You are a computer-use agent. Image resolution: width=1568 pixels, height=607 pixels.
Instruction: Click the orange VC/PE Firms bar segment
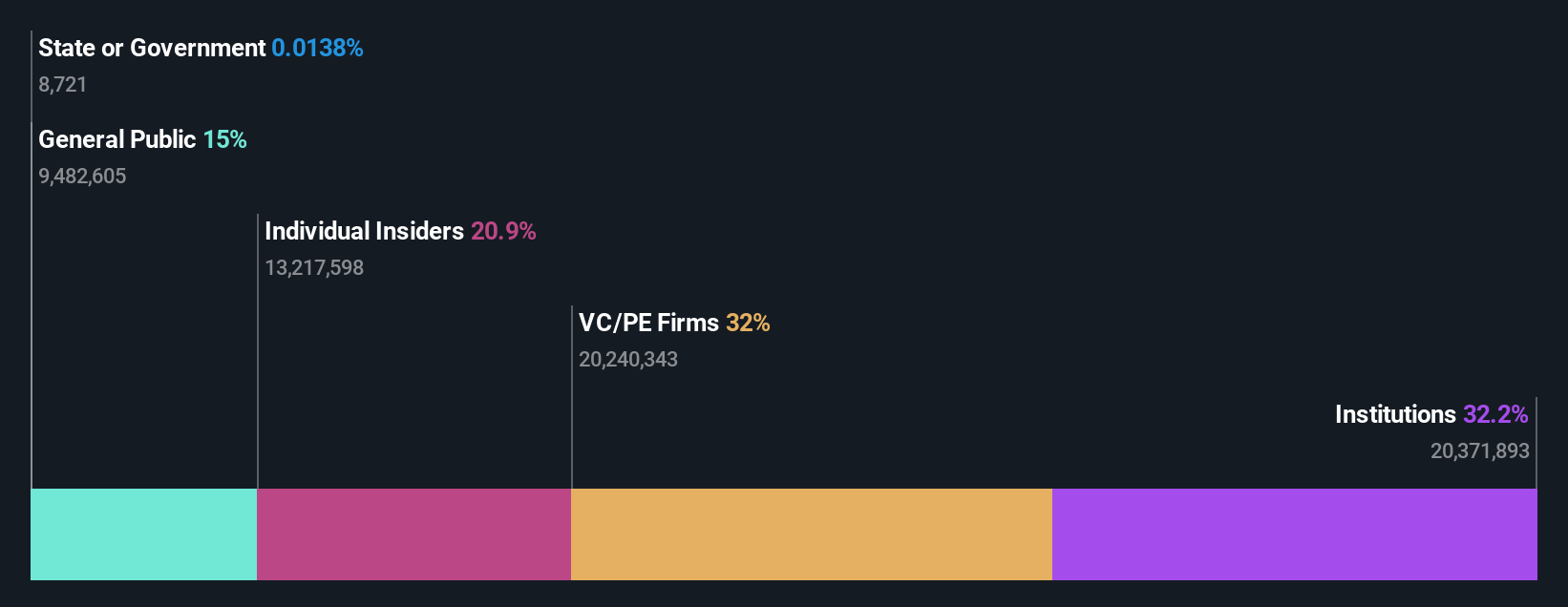click(812, 534)
